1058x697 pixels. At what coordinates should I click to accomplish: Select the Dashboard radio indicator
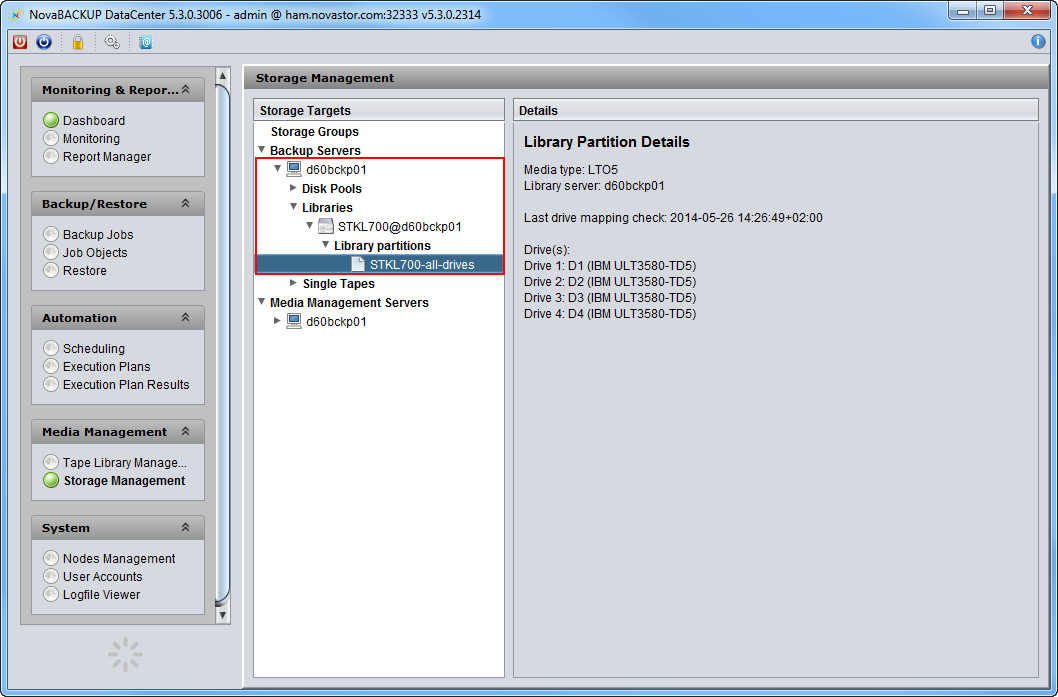pos(51,120)
